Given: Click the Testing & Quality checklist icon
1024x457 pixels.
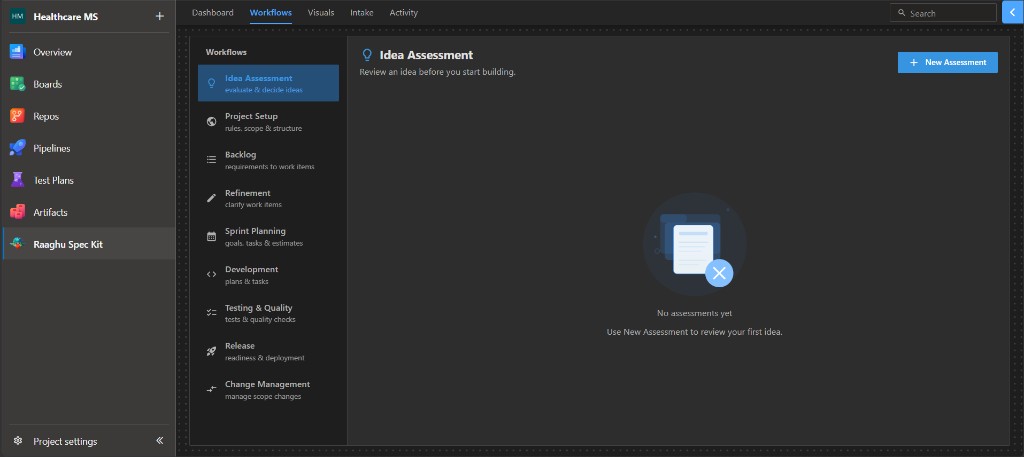Looking at the screenshot, I should pos(211,313).
